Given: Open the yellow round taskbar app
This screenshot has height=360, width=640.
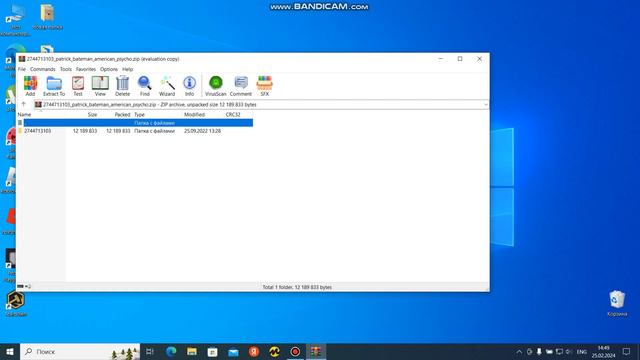Looking at the screenshot, I should pos(274,351).
